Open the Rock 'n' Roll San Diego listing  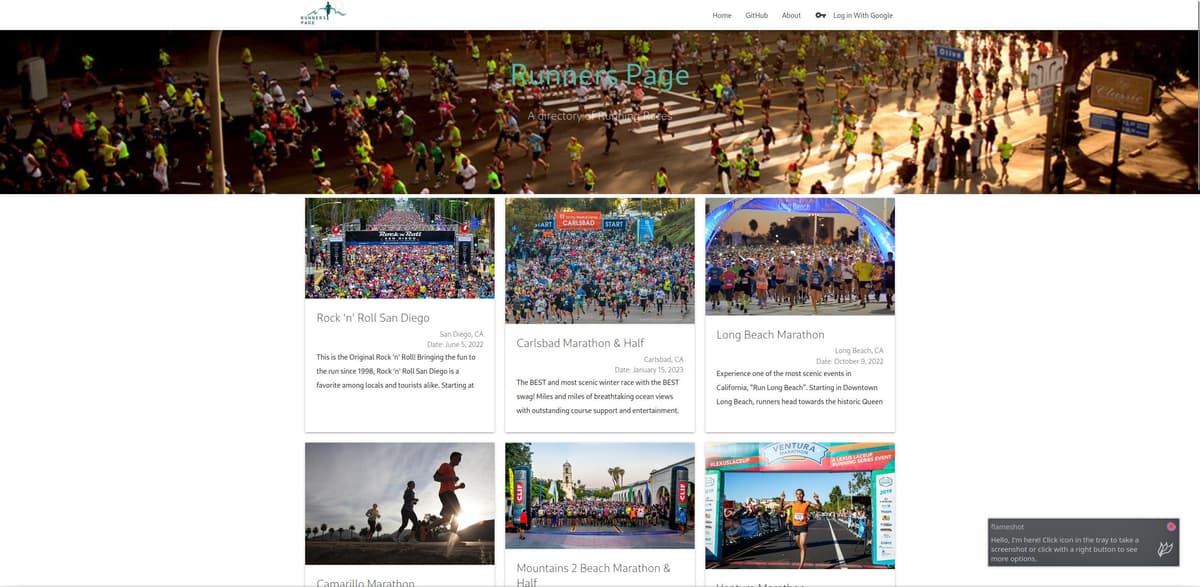coord(372,317)
